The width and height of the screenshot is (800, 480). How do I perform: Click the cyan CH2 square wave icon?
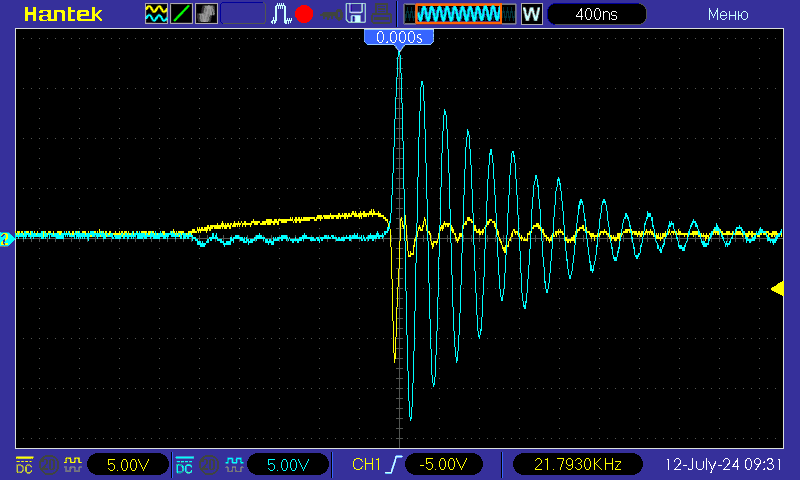[233, 465]
